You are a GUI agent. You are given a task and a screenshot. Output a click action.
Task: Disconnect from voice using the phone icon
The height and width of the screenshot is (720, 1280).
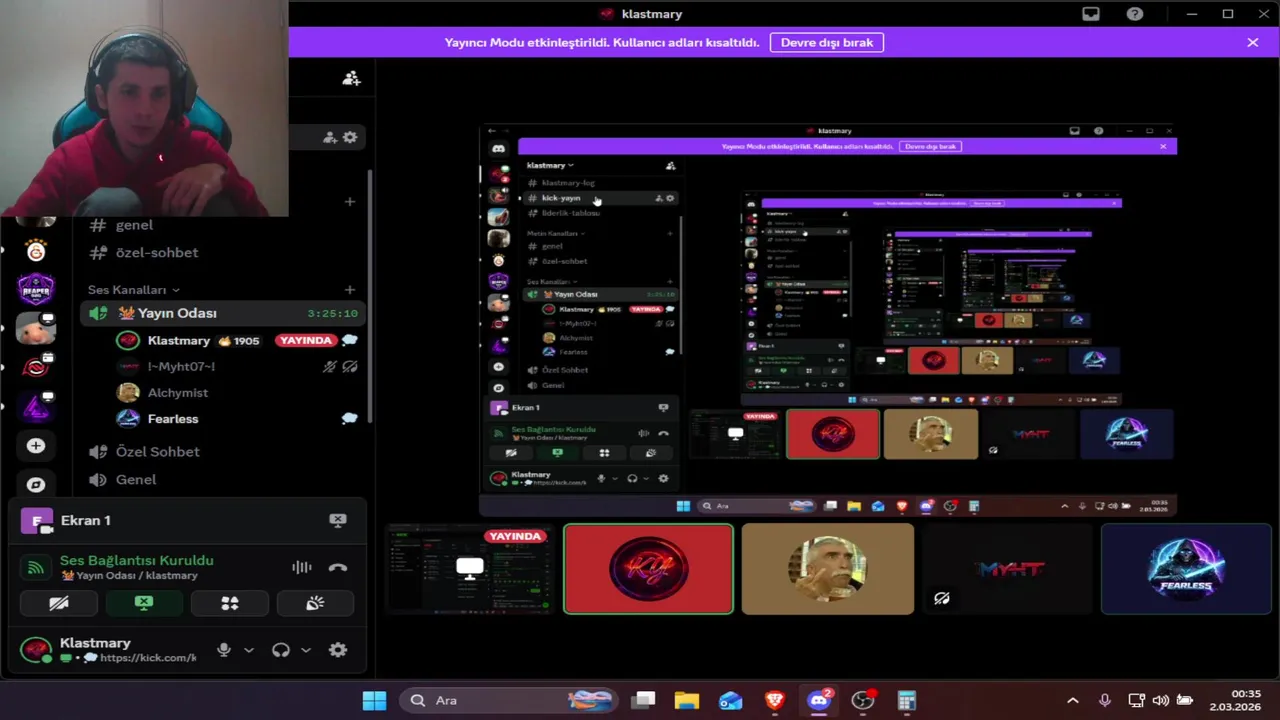338,567
